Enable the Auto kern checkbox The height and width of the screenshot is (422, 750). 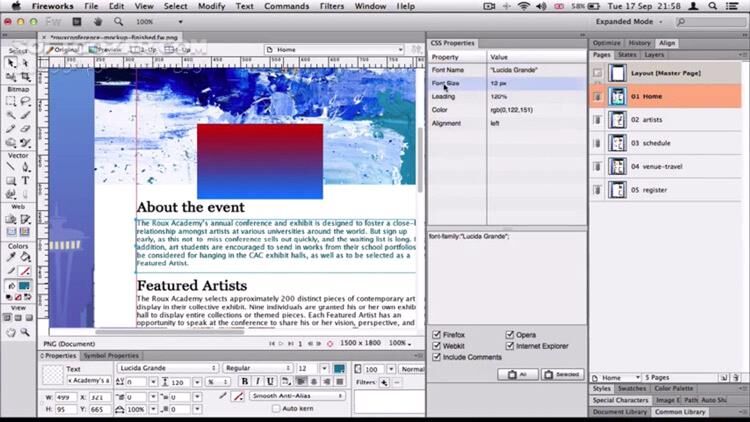click(x=275, y=408)
